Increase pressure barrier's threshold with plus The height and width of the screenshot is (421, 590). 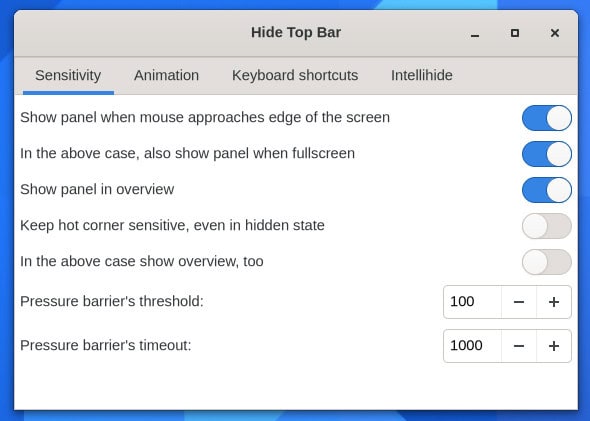pyautogui.click(x=554, y=302)
